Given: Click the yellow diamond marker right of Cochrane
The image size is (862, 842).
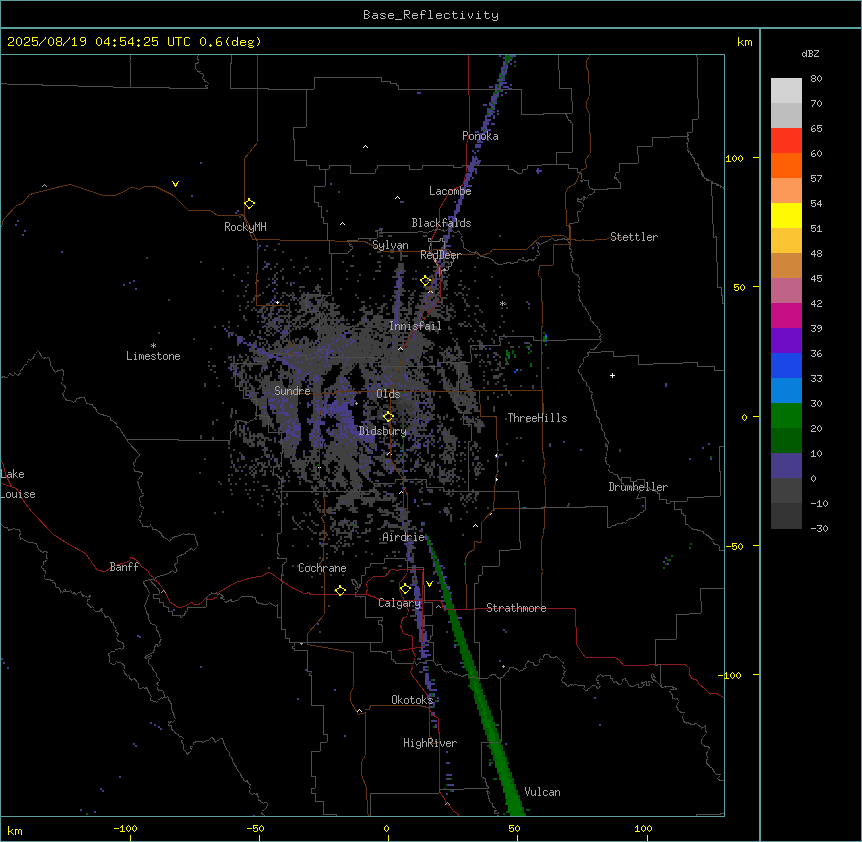Looking at the screenshot, I should coord(340,590).
